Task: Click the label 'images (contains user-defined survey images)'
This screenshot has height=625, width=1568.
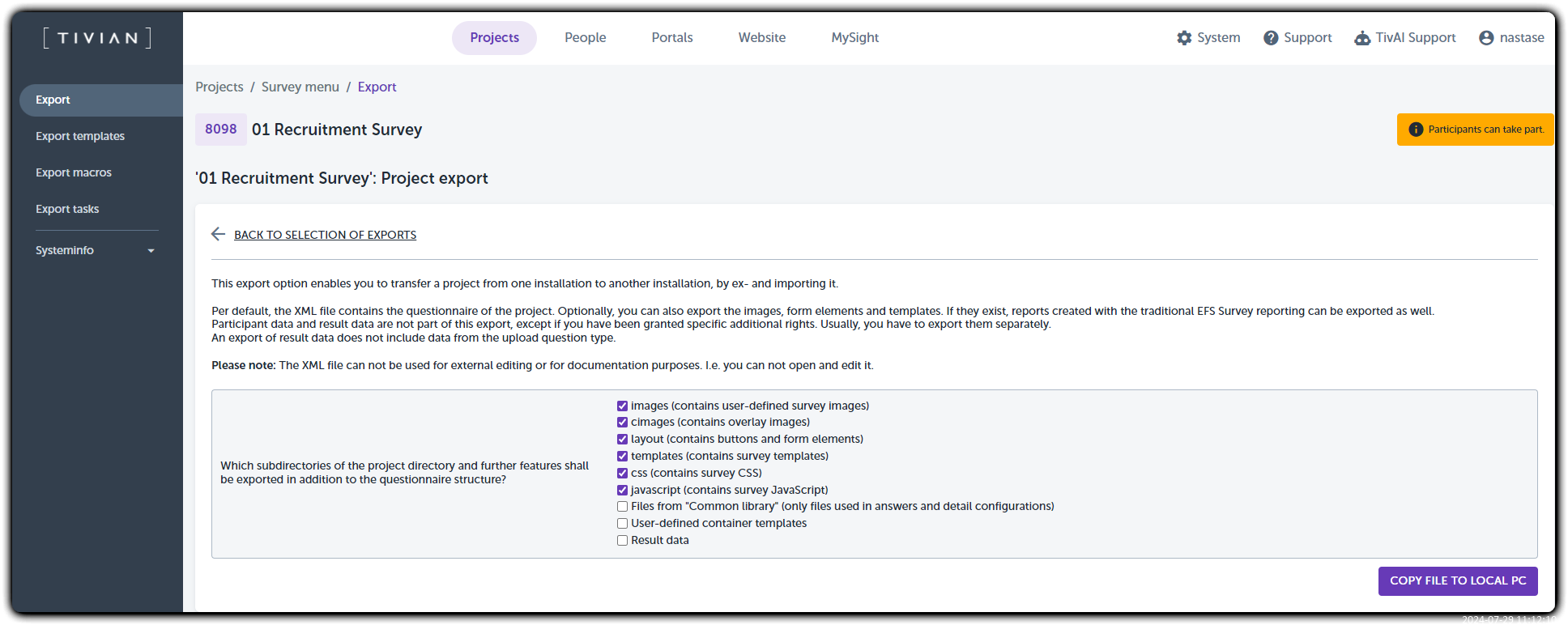Action: click(750, 406)
